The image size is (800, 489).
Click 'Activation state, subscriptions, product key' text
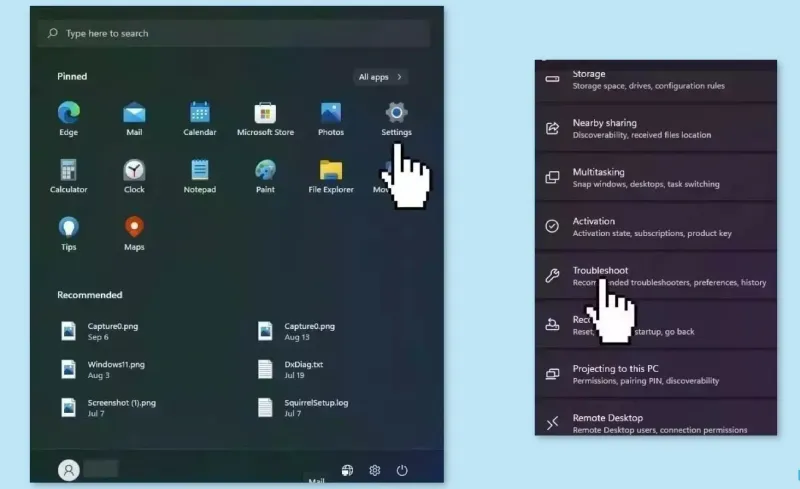coord(652,233)
